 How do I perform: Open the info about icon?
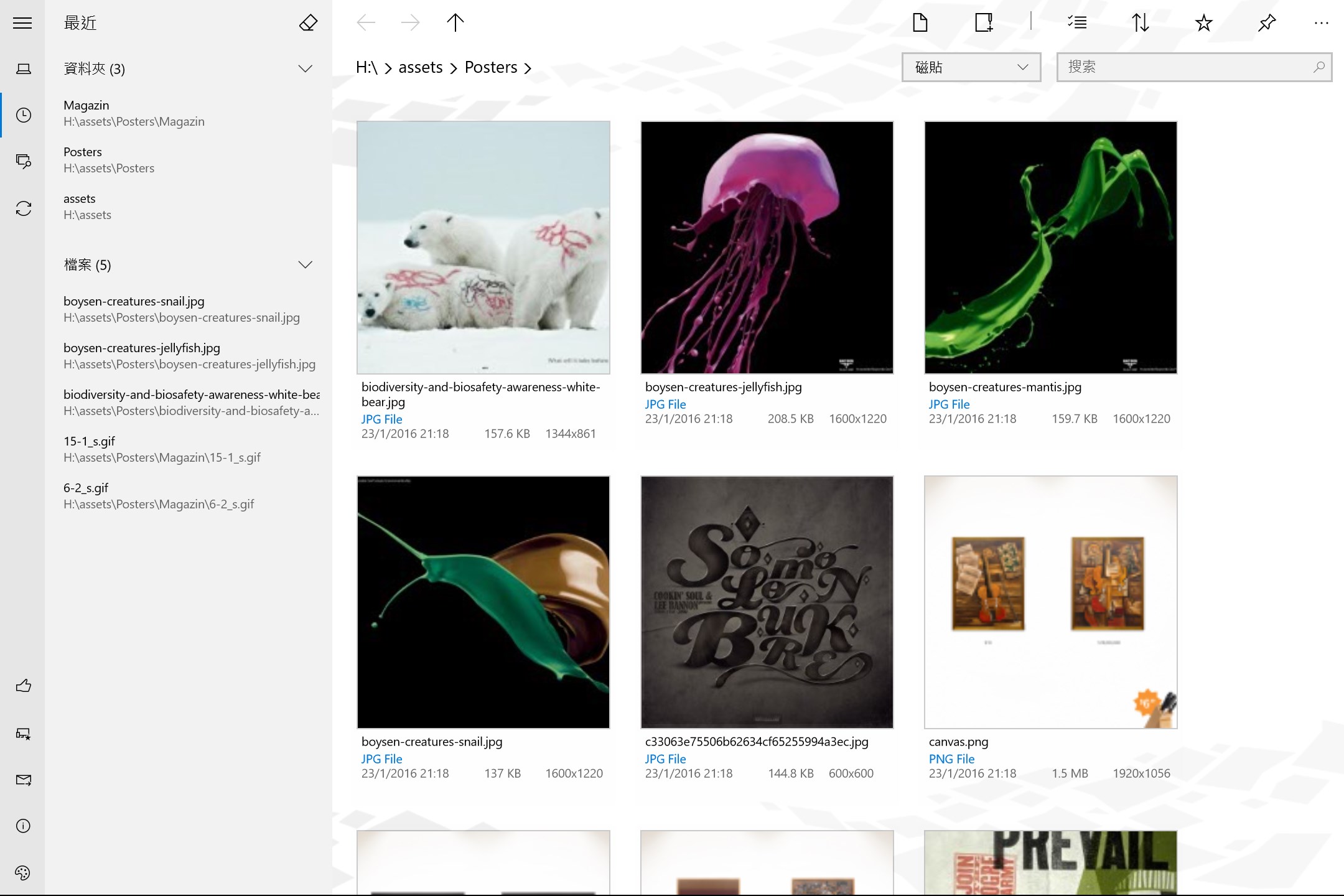[x=23, y=826]
